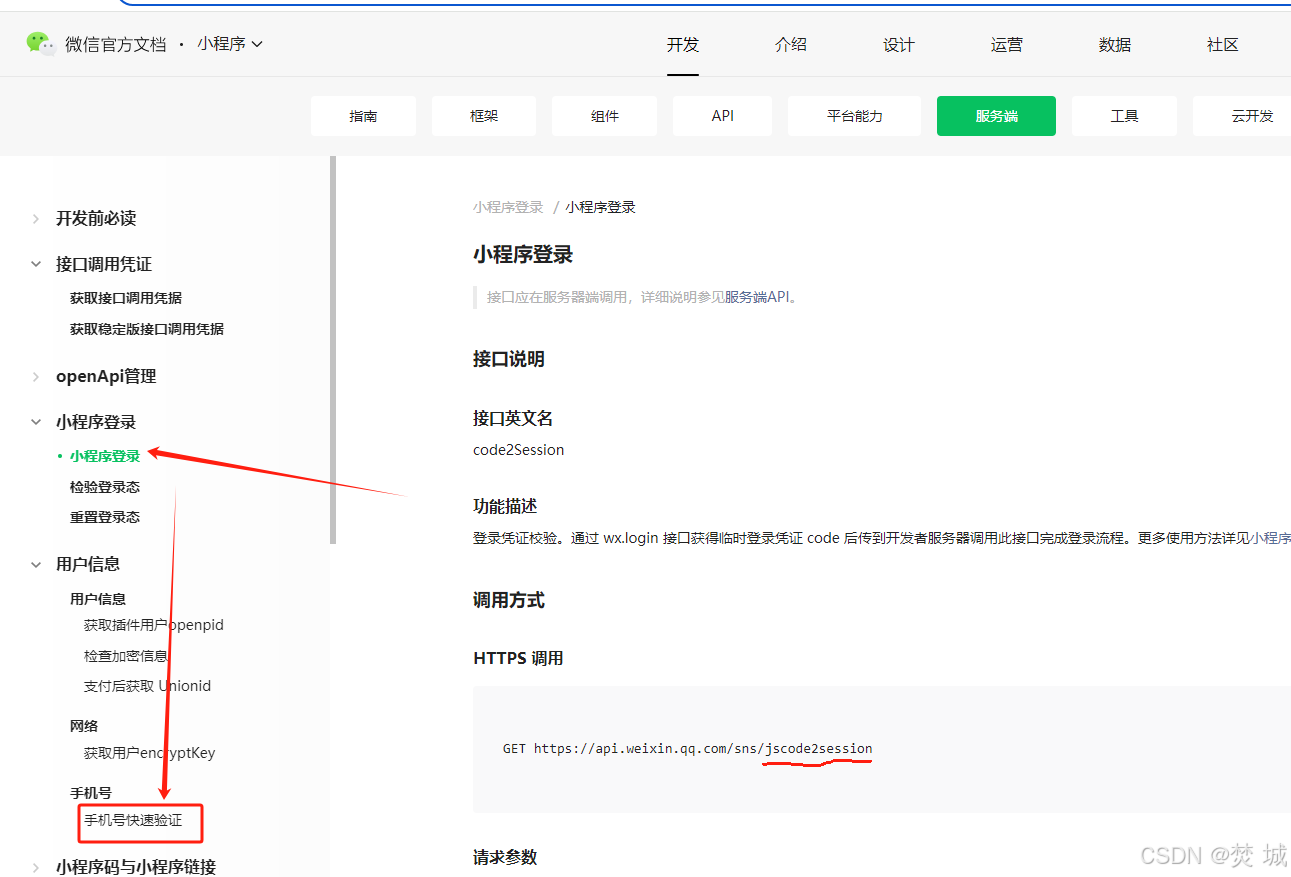This screenshot has width=1291, height=877.
Task: Select the 平台能力 tab
Action: pos(855,116)
